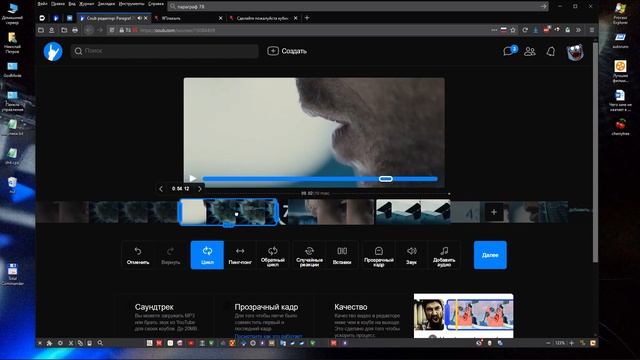640x360 pixels.
Task: Click the browser back button
Action: 89,30
